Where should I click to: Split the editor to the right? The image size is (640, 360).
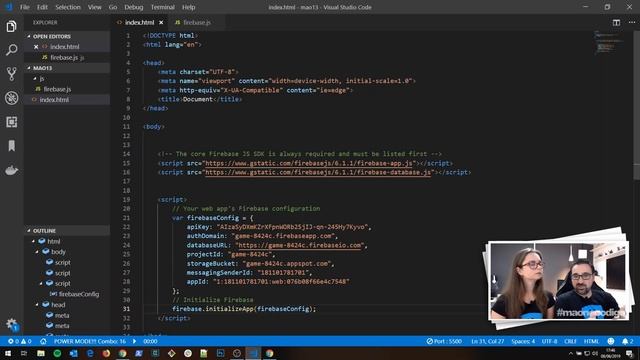616,22
